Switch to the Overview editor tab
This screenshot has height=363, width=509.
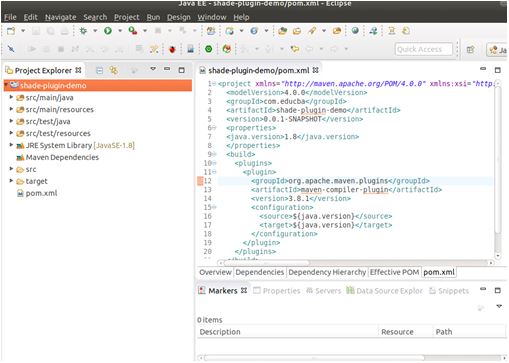(215, 272)
